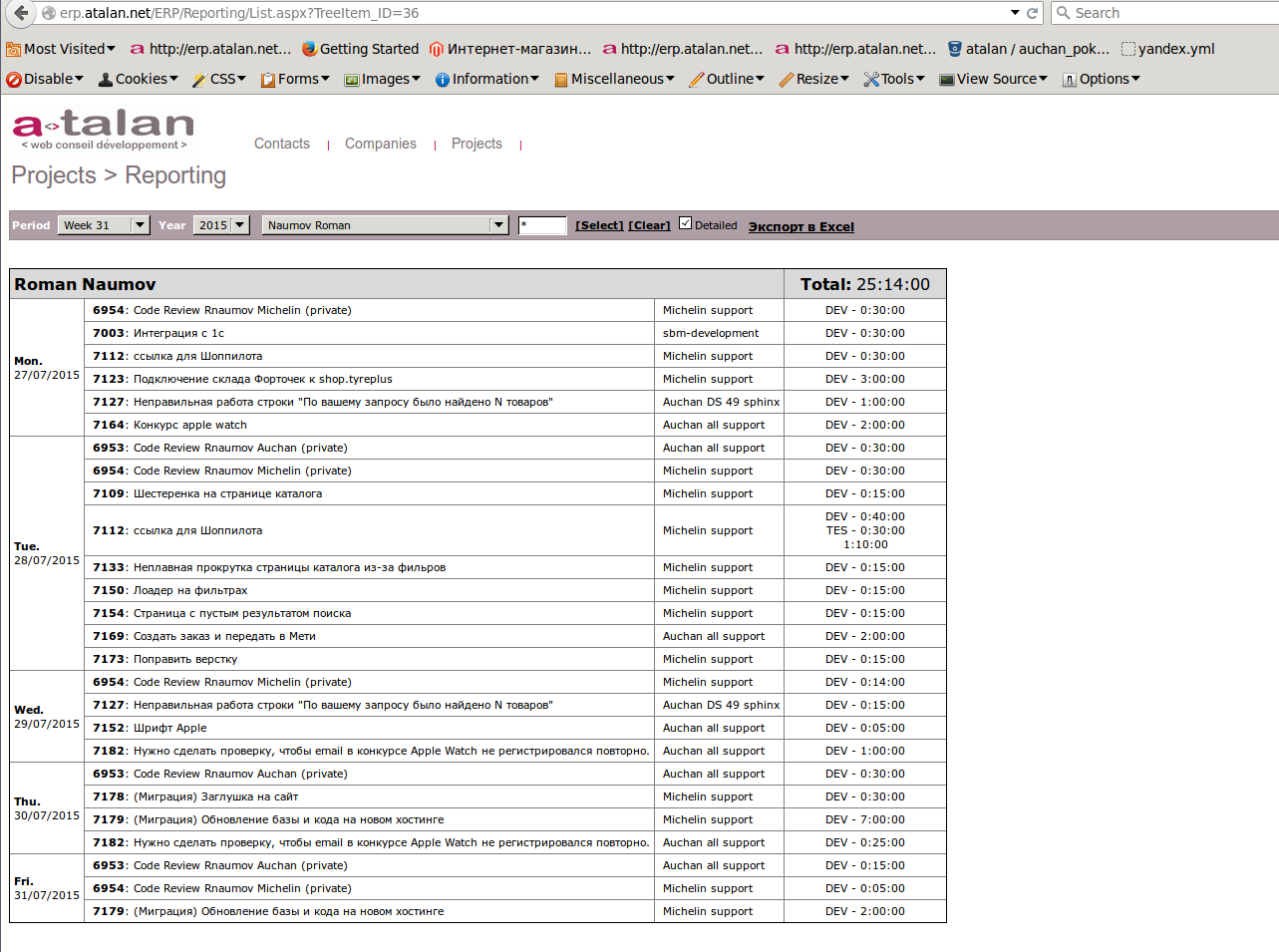Click the Miscellaneous toolbar icon
Screen dimensions: 1279x952
click(561, 80)
